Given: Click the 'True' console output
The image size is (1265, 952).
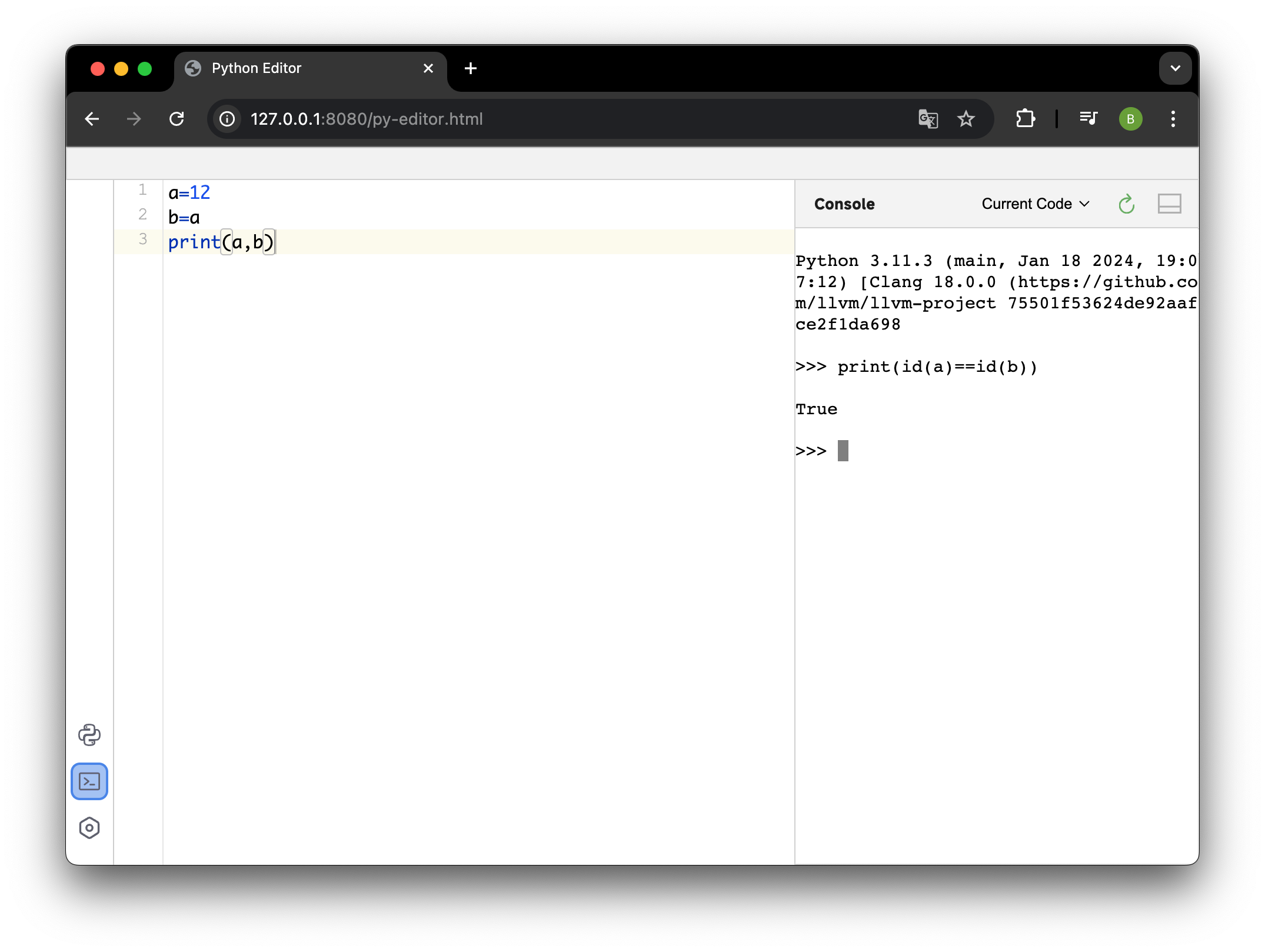Looking at the screenshot, I should tap(816, 409).
